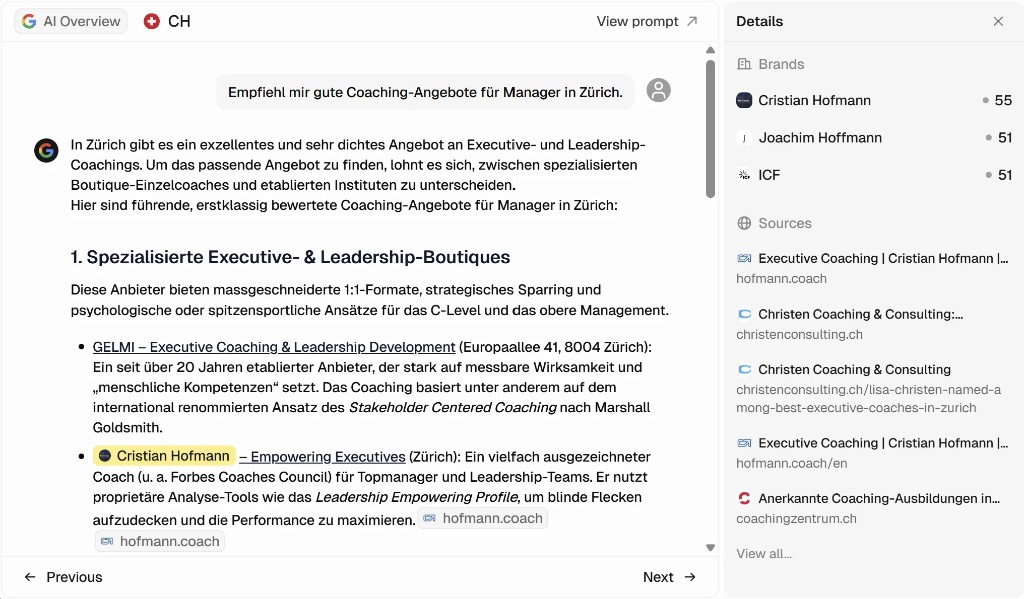Click the scrollbar down arrow
Image resolution: width=1024 pixels, height=599 pixels.
(711, 548)
